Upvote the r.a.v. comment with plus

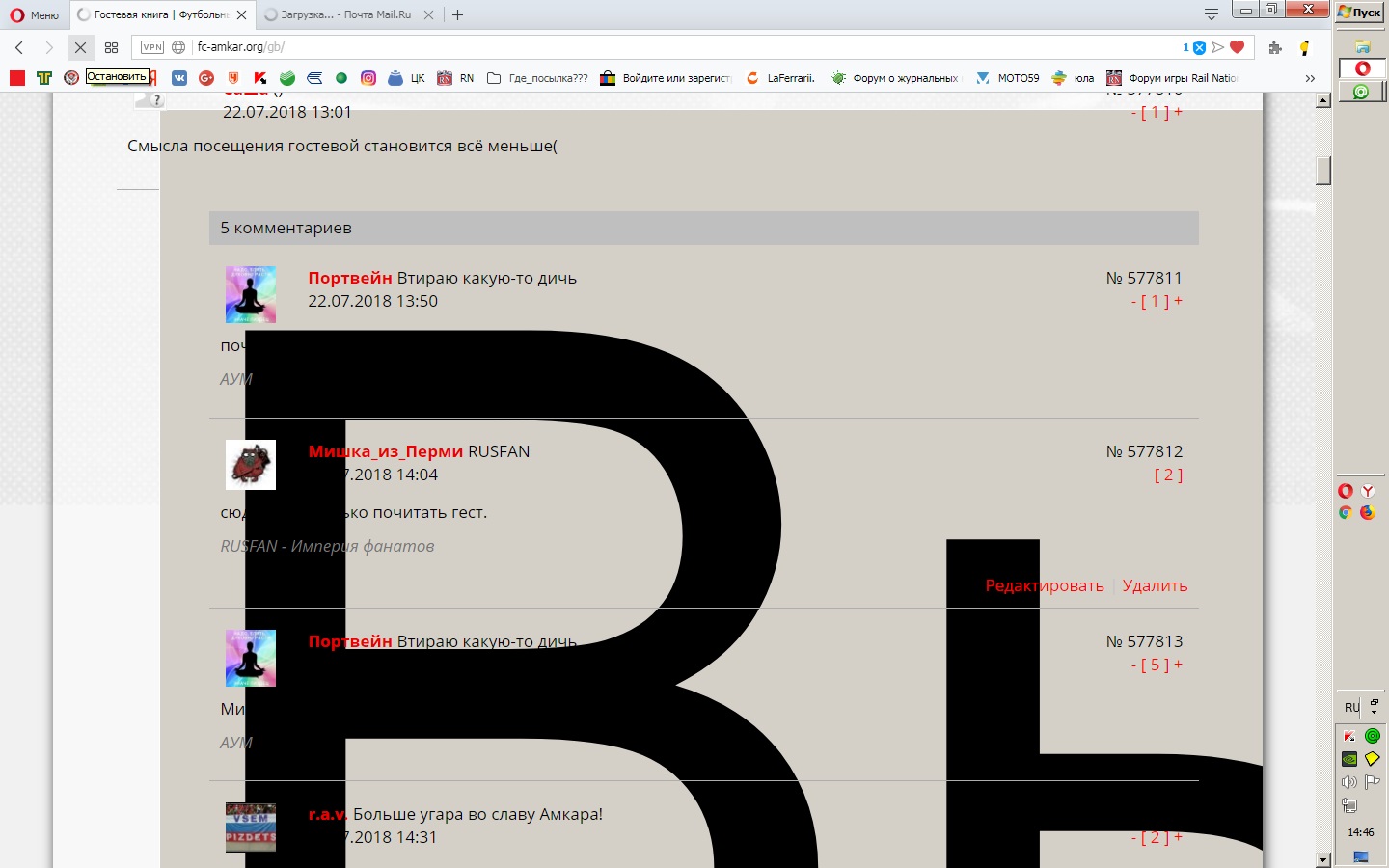tap(1178, 837)
